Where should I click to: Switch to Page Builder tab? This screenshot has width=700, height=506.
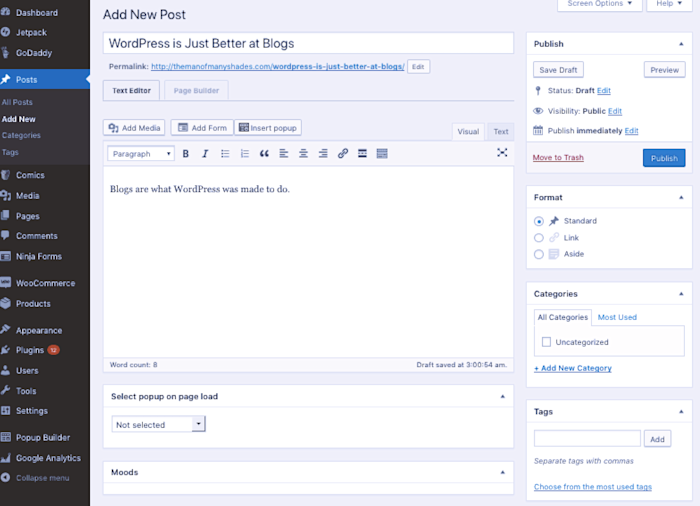coord(196,91)
